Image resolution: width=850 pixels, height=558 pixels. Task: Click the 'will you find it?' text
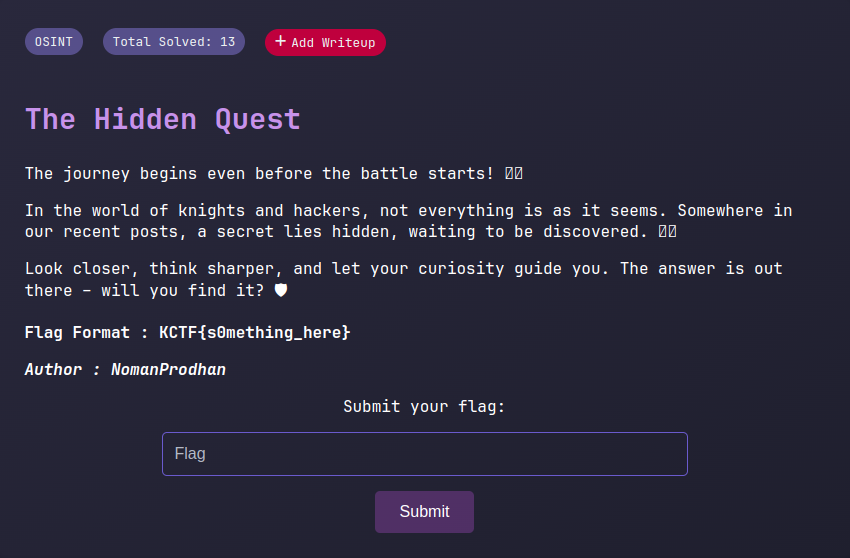[183, 291]
